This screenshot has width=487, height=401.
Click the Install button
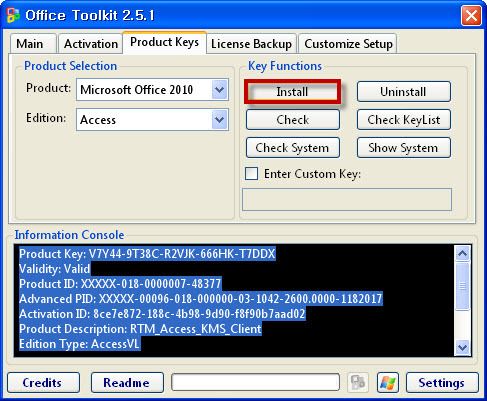[x=292, y=92]
